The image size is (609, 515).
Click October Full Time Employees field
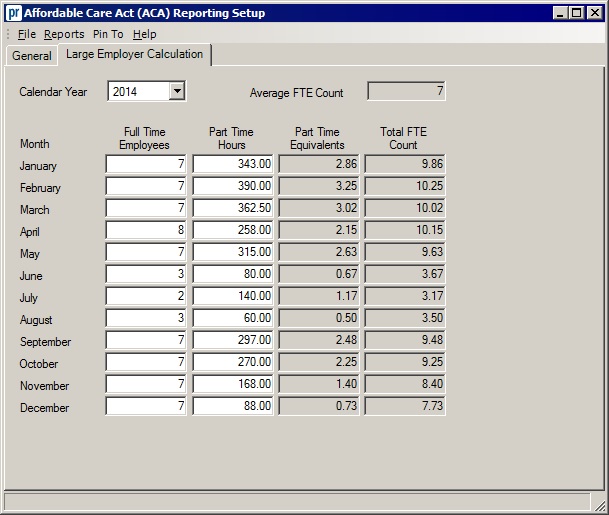146,362
